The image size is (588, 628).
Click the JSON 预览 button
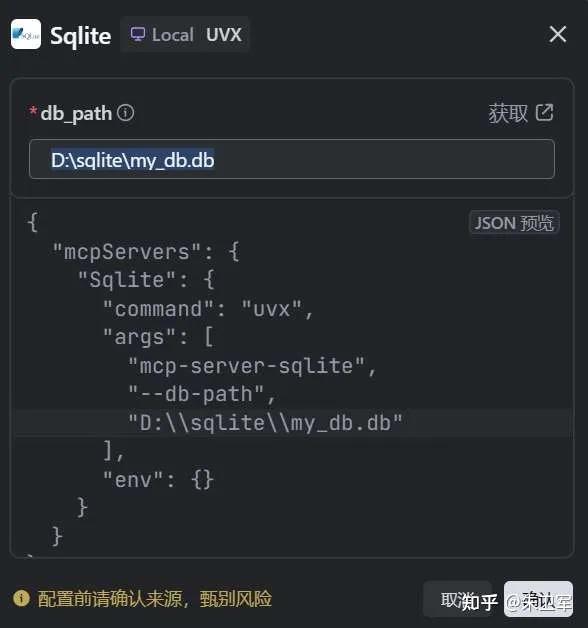coord(514,223)
